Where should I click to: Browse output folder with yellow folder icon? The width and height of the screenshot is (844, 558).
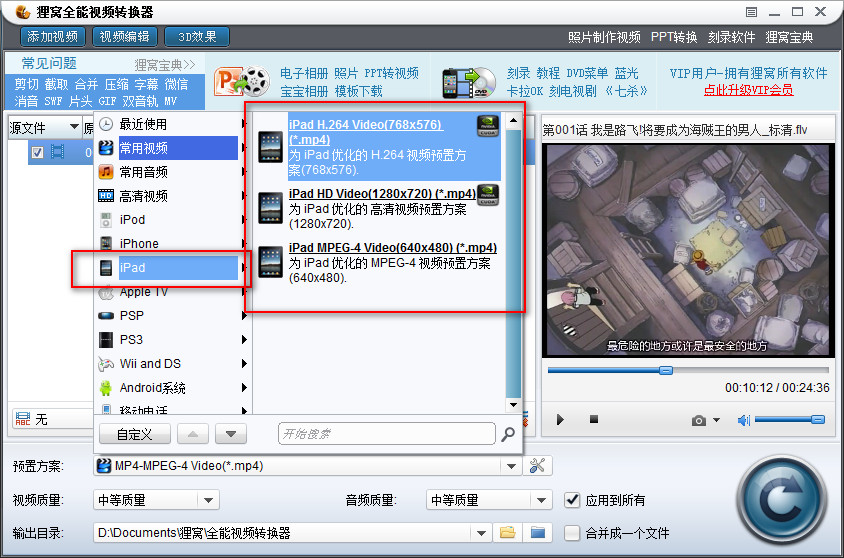508,533
